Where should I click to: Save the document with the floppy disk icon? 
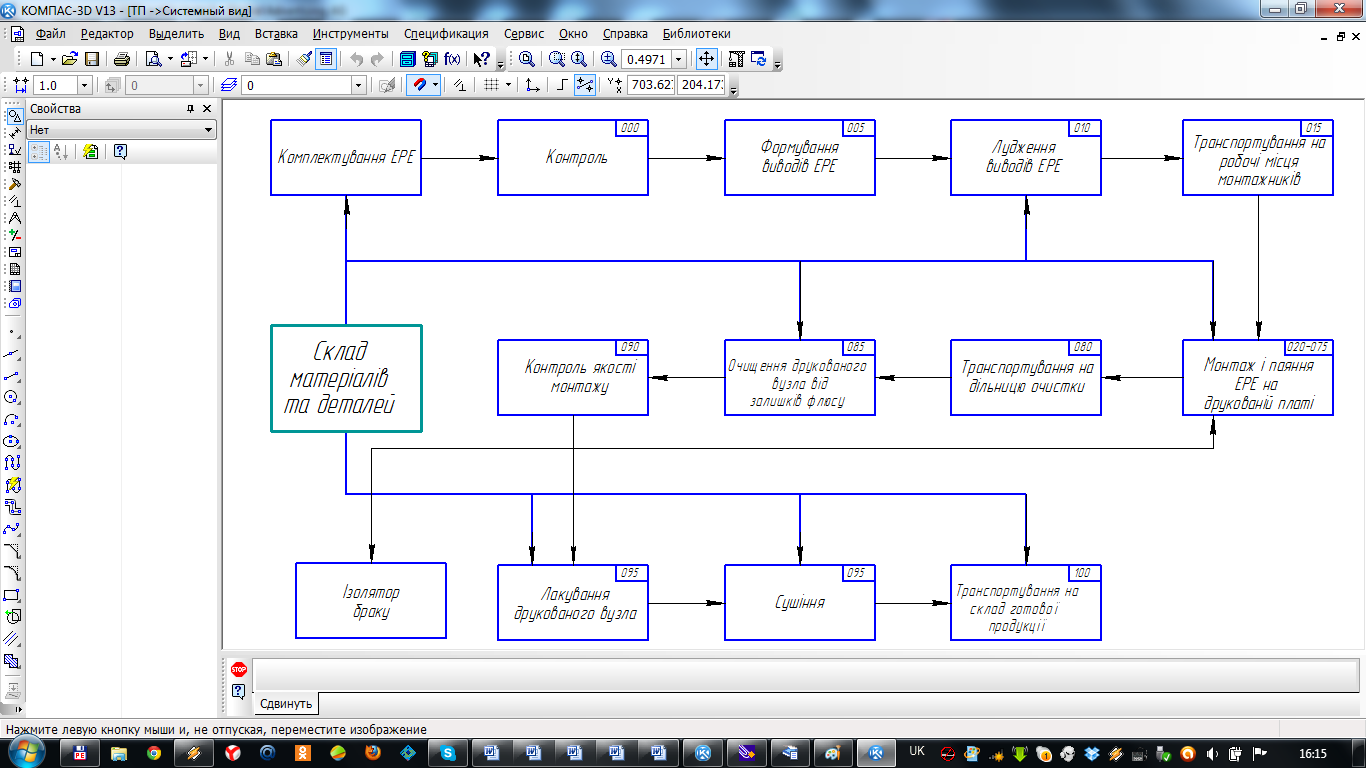tap(90, 59)
